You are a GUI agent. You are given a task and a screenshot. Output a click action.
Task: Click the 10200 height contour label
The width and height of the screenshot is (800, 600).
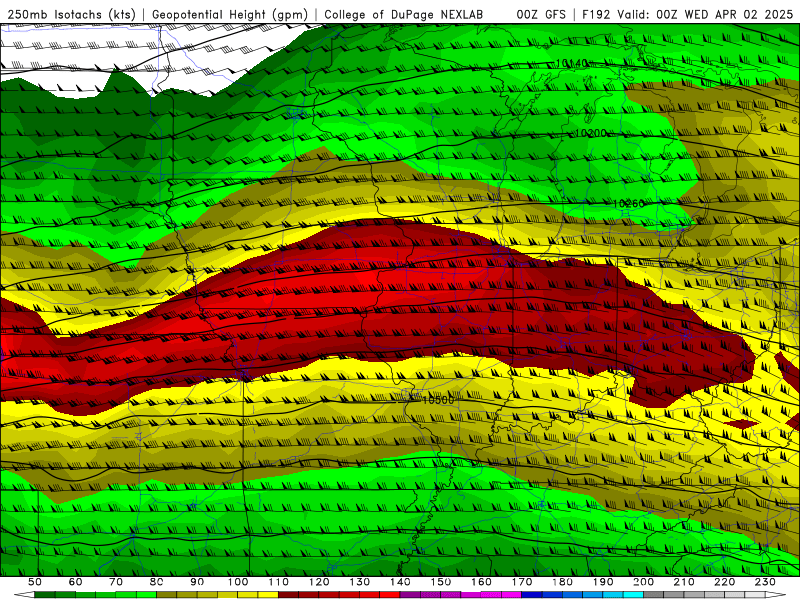[x=591, y=133]
